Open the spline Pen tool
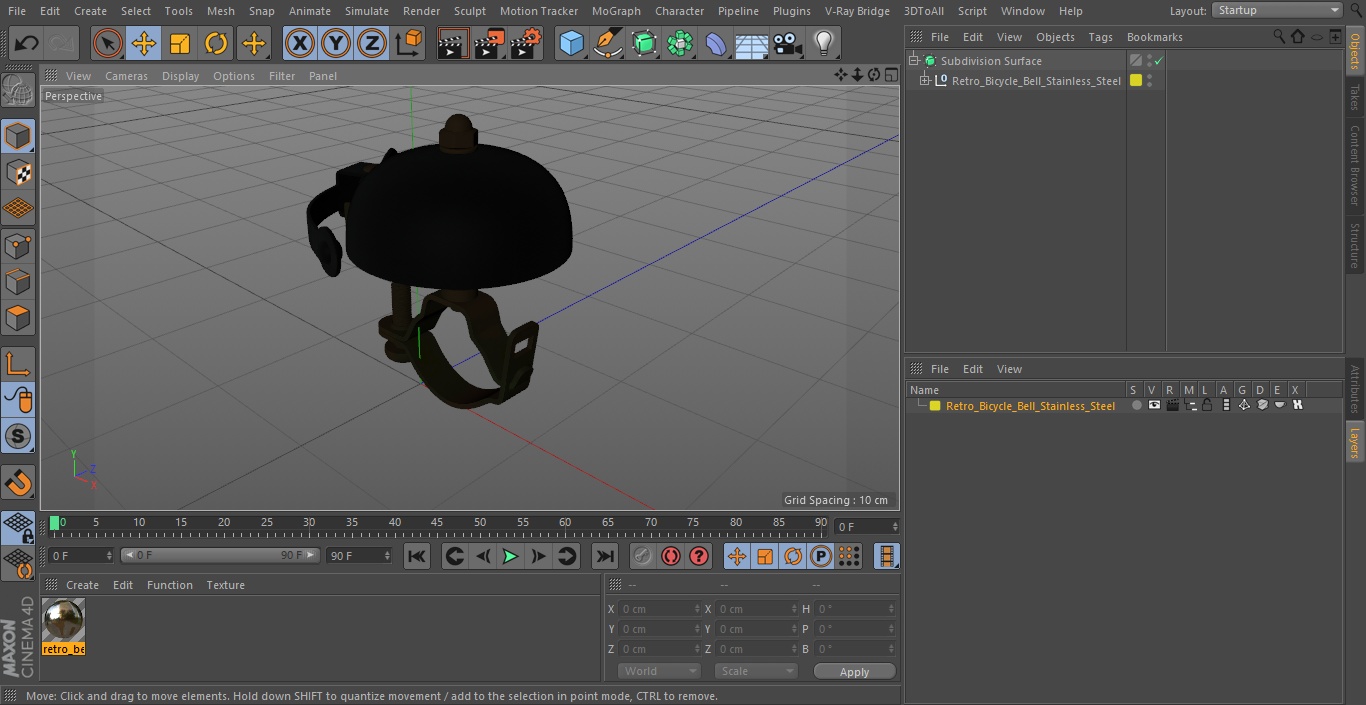 coord(608,43)
